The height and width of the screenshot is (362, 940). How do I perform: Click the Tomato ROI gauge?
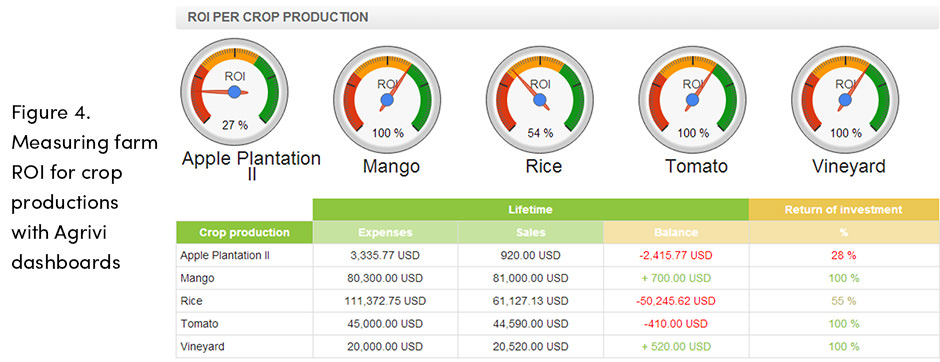(x=692, y=100)
